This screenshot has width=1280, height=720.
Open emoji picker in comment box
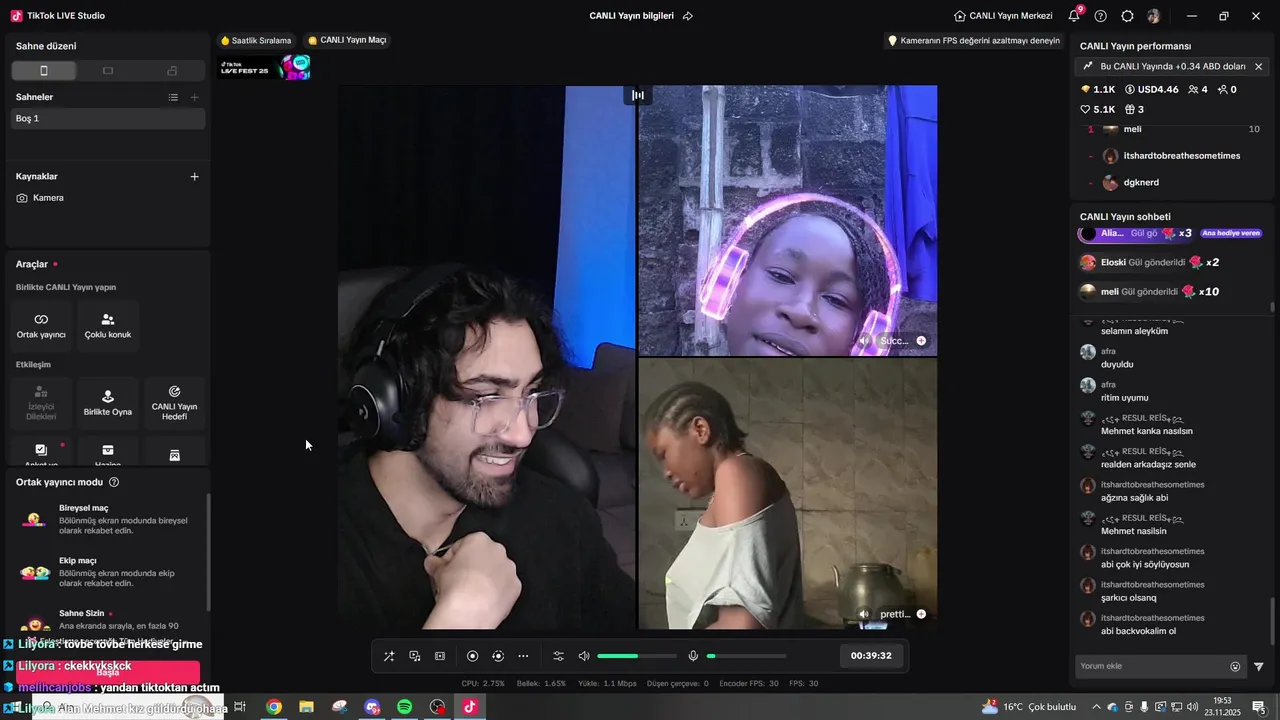click(1235, 666)
